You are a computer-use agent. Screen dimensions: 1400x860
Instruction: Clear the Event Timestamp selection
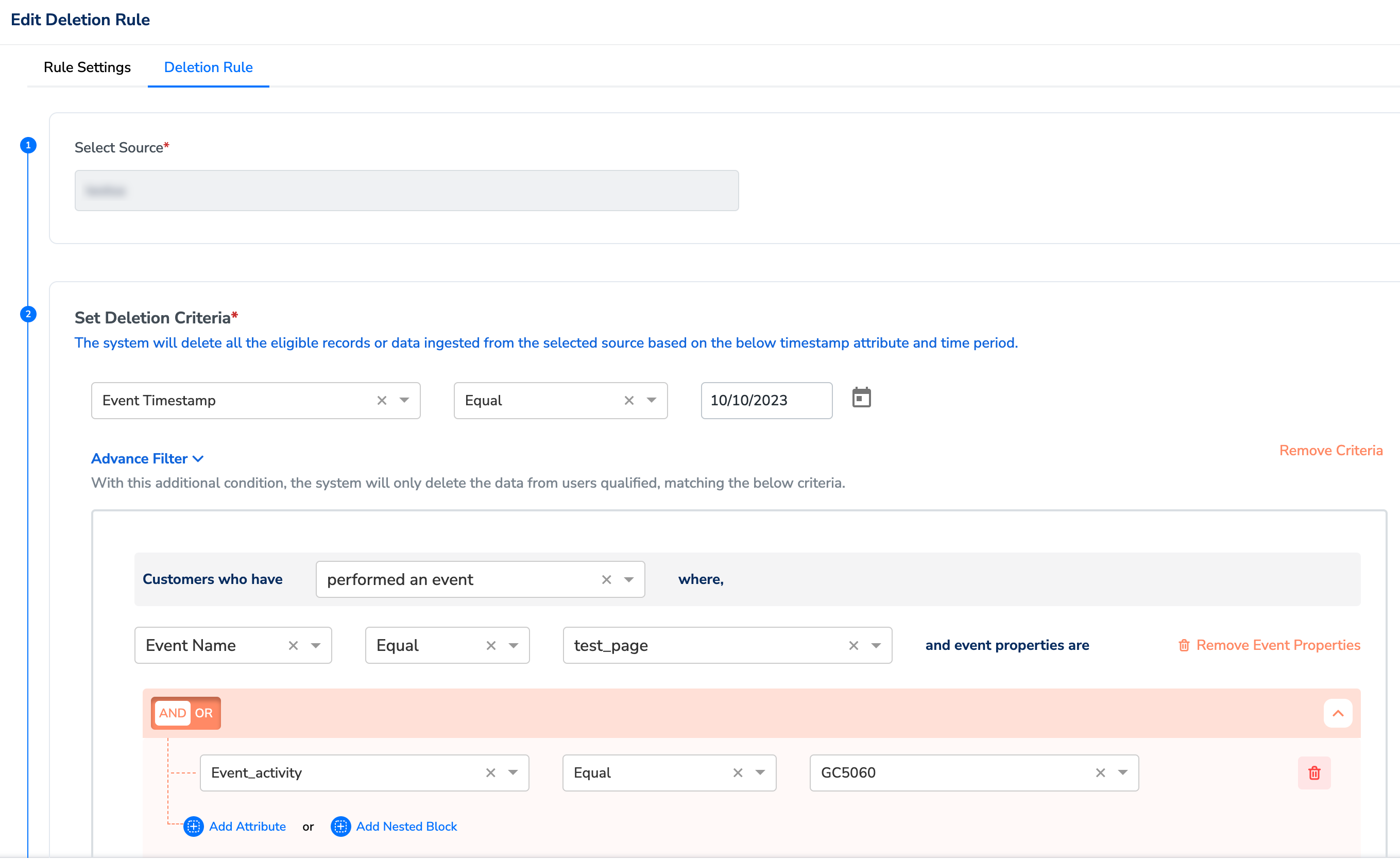pos(382,401)
